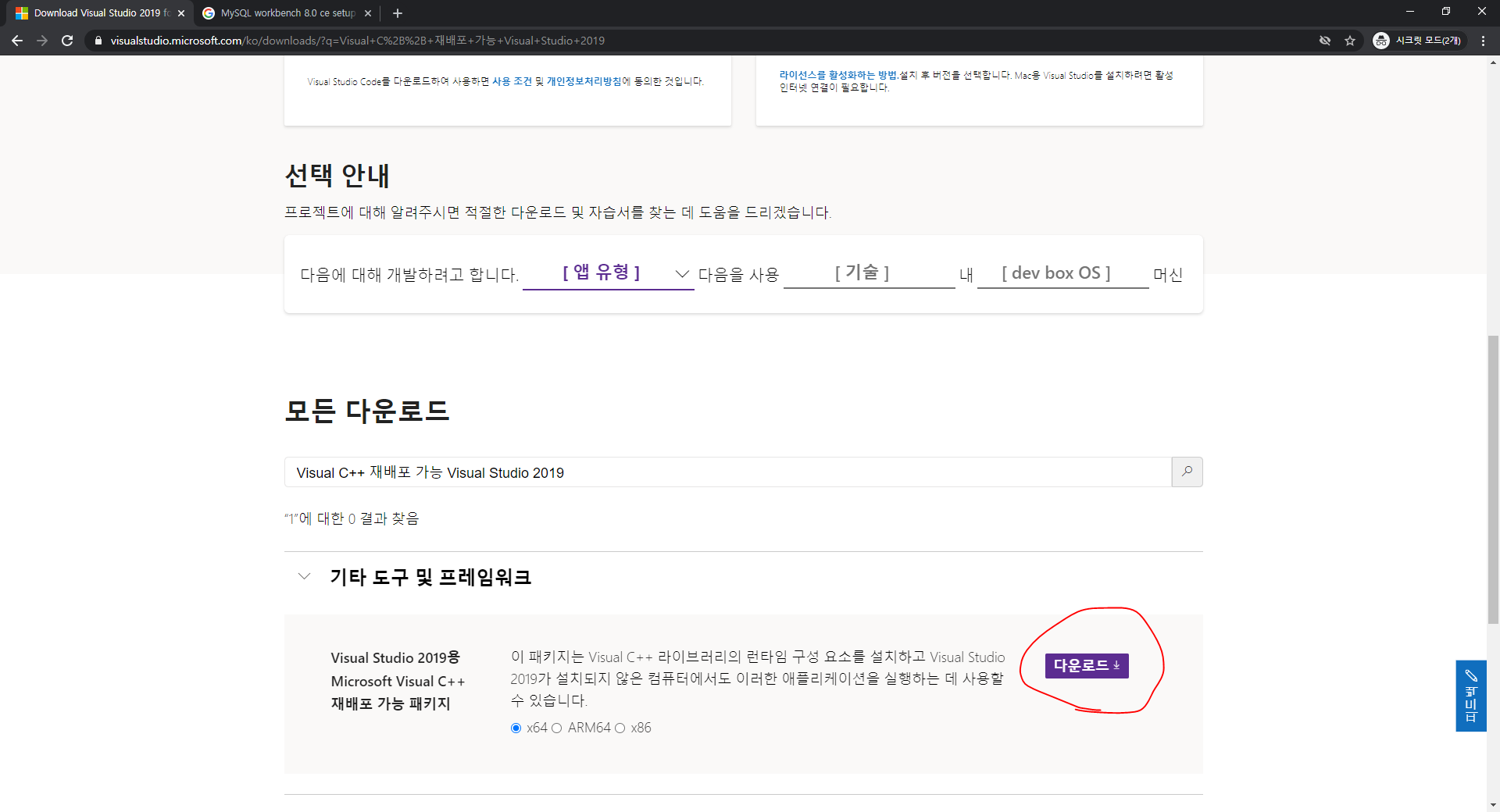This screenshot has height=812, width=1500.
Task: Bookmark this page with the star icon
Action: [1350, 41]
